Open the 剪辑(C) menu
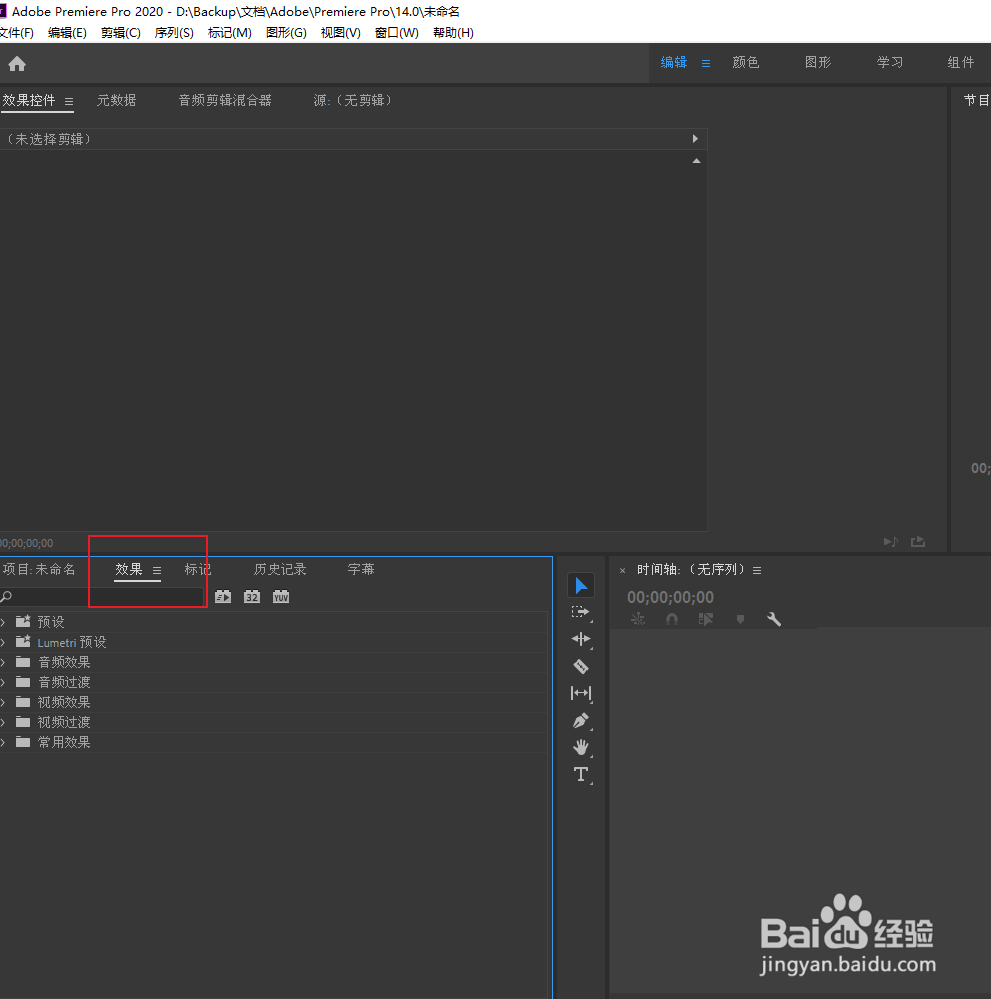Viewport: 991px width, 999px height. coord(120,32)
